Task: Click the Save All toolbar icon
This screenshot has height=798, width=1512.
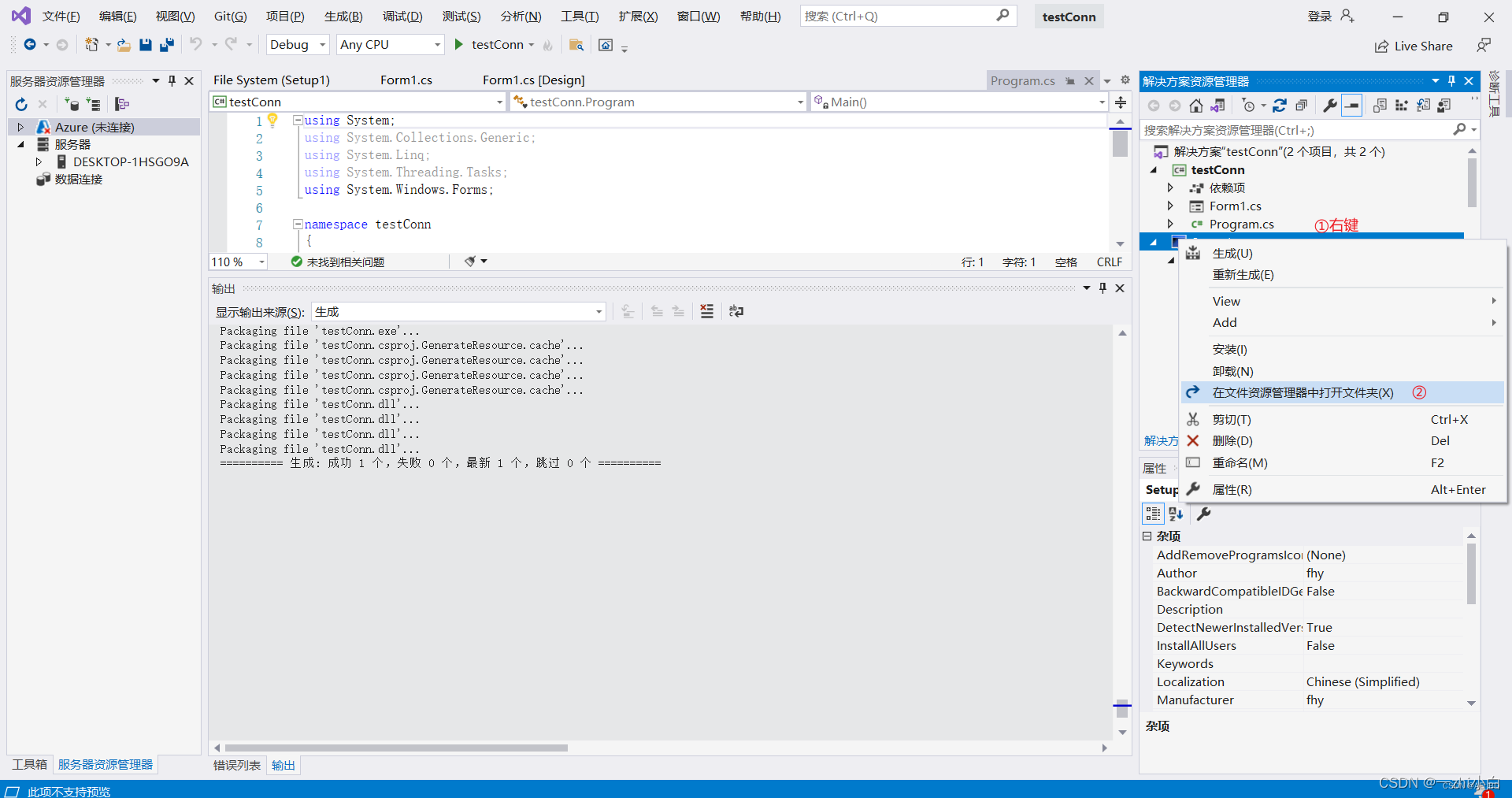Action: click(166, 45)
